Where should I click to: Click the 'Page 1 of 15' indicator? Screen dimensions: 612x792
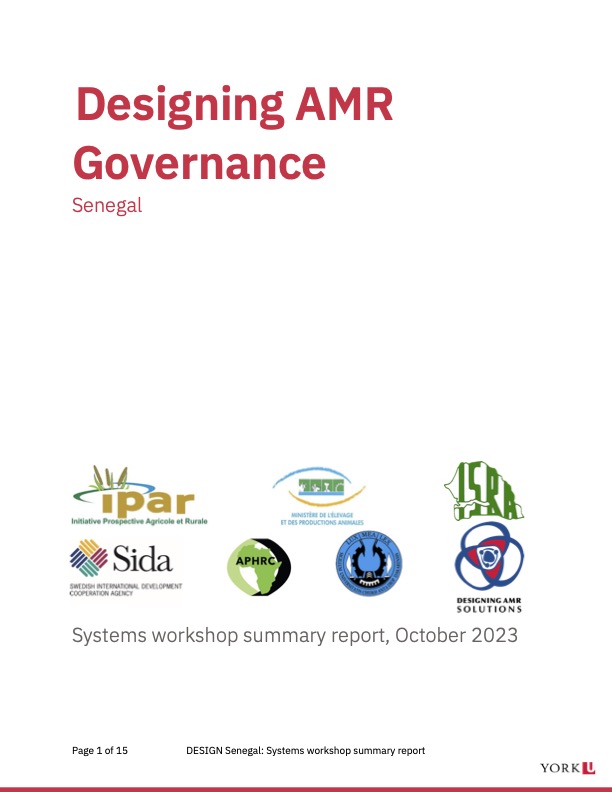pos(100,750)
